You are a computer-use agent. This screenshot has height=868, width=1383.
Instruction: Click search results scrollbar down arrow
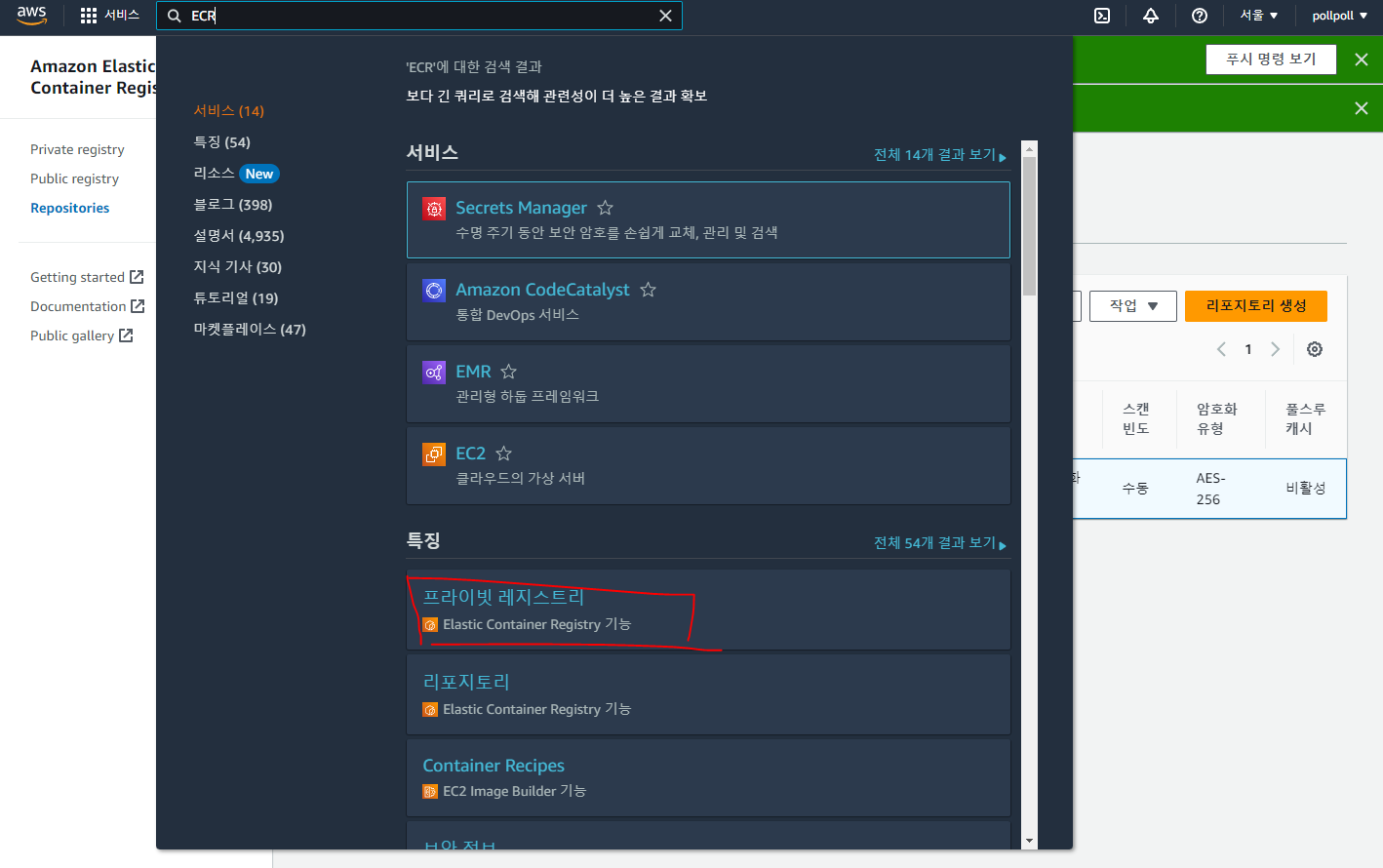click(1029, 841)
